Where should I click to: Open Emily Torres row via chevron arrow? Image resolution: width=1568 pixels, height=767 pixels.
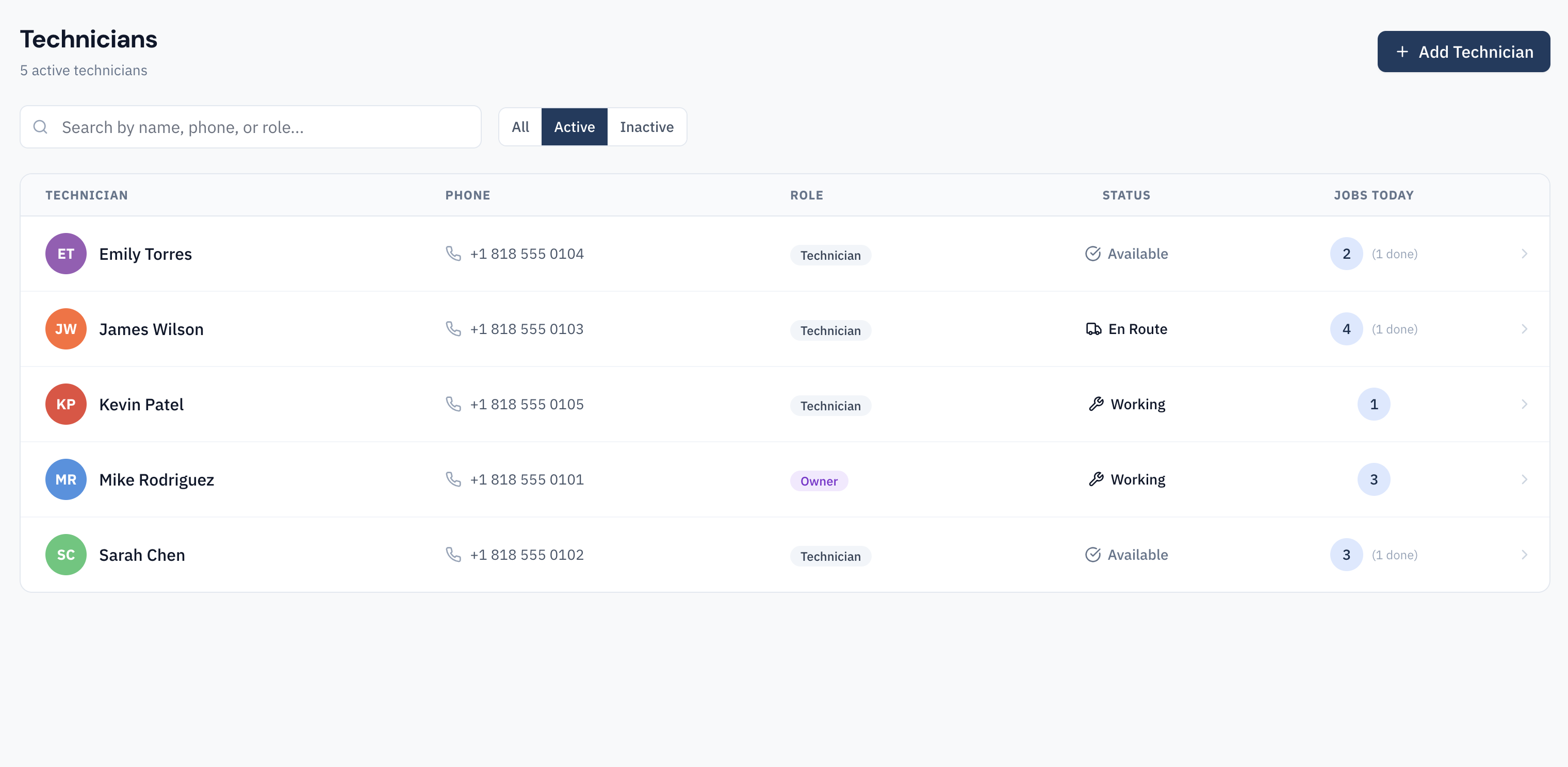click(x=1524, y=254)
